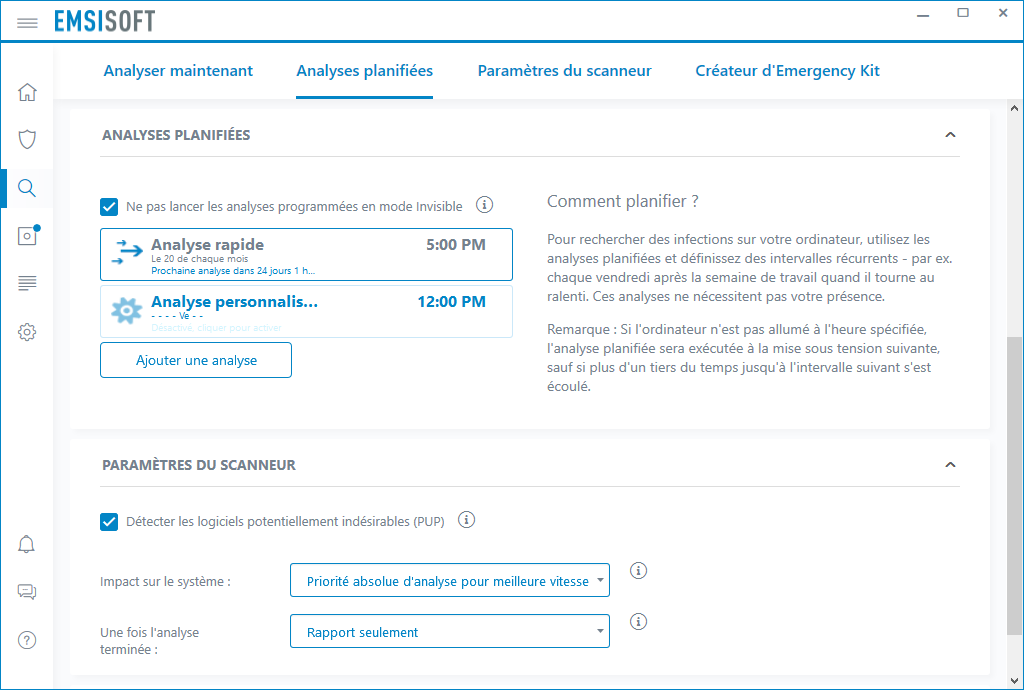Screen dimensions: 1024x690
Task: Open the Paramètres du scanneur tab
Action: pyautogui.click(x=565, y=71)
